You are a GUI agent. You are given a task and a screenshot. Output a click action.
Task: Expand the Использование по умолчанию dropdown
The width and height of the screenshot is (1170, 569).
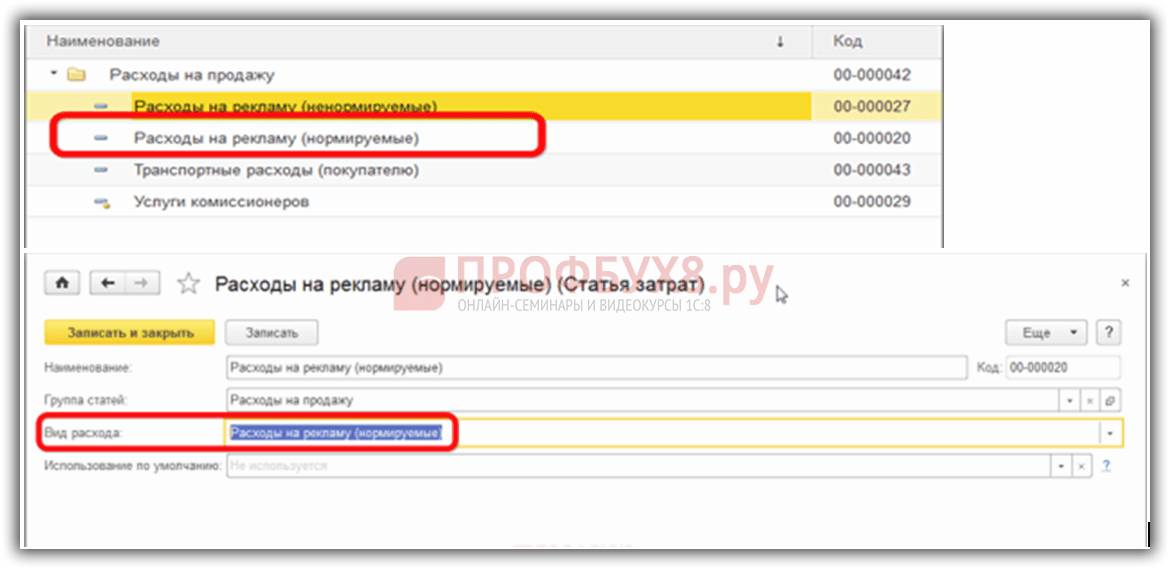click(1059, 466)
